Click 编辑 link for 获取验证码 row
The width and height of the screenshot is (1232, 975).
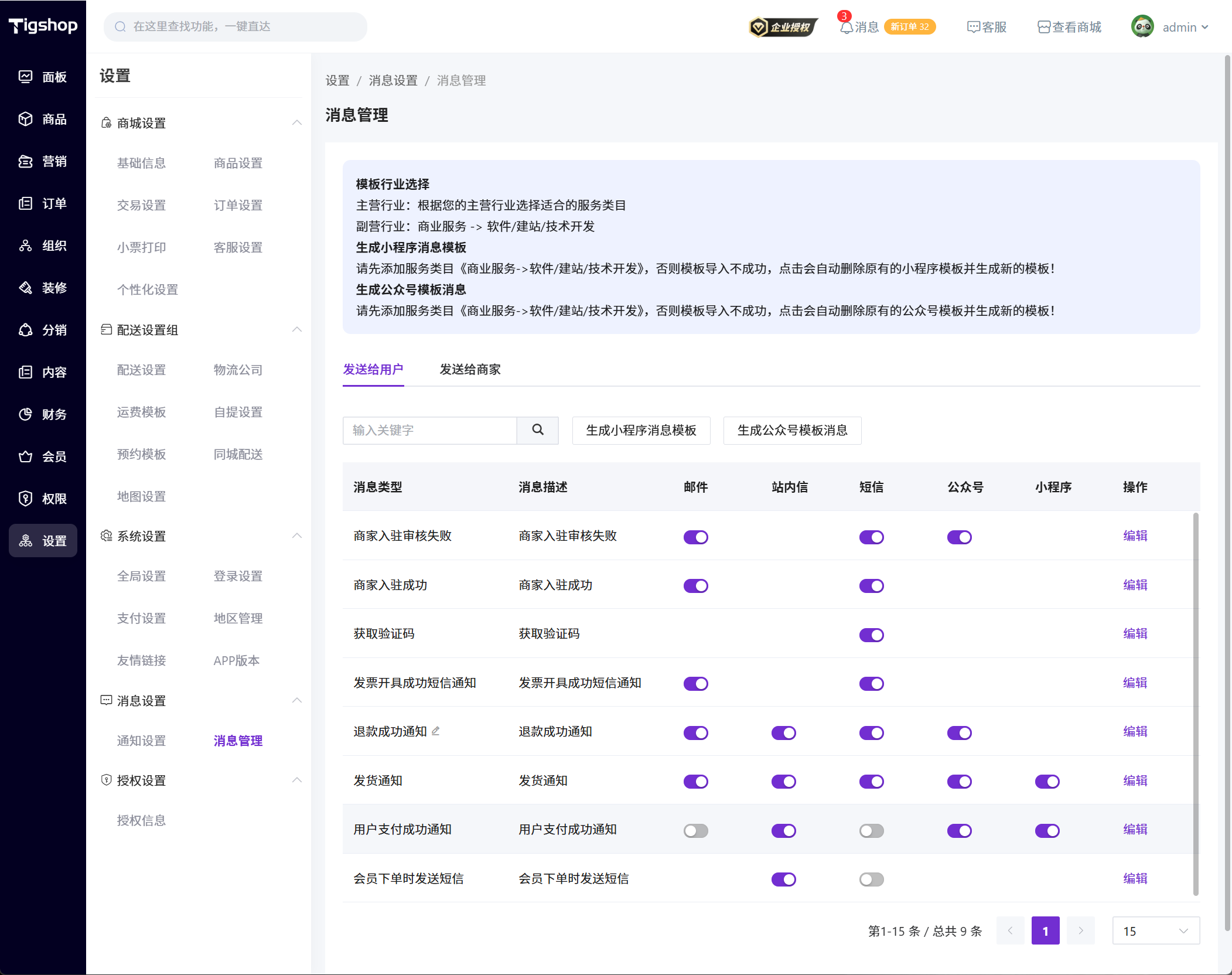coord(1135,634)
